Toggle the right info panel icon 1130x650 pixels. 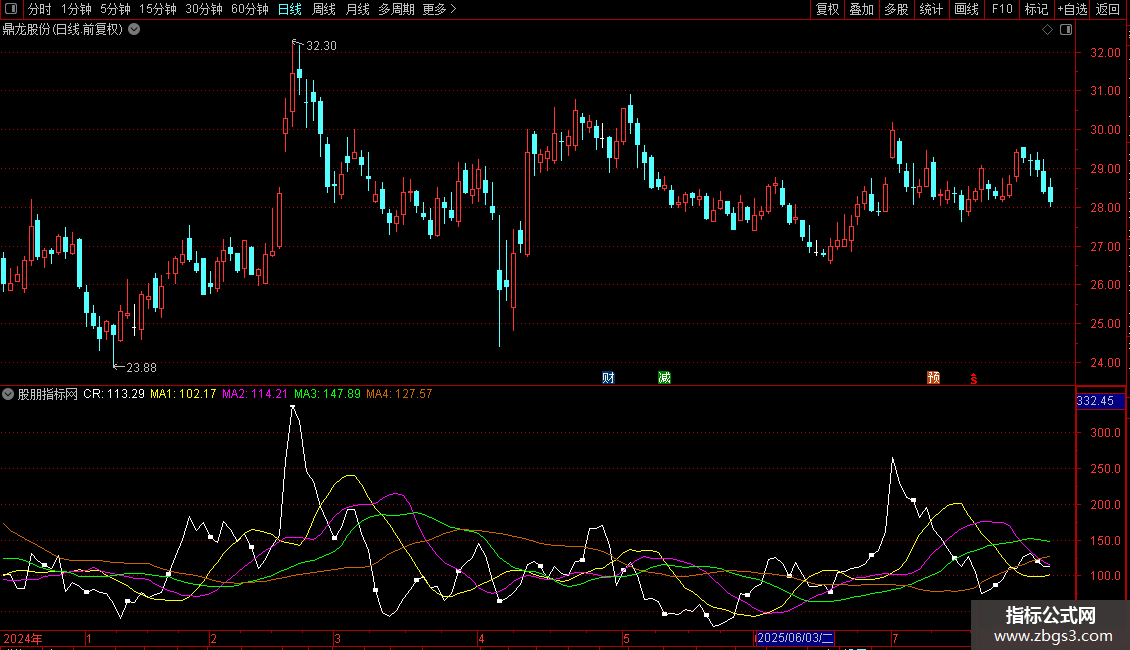point(1066,30)
